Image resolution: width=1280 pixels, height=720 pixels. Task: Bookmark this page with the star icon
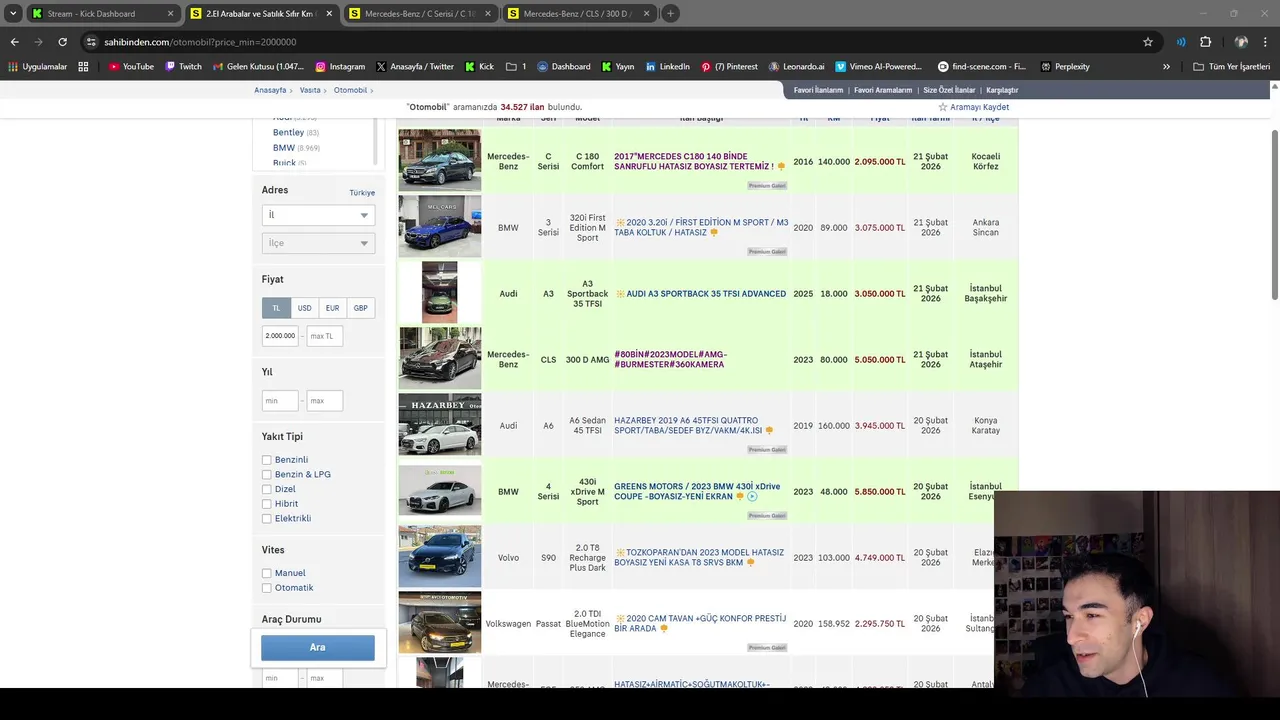coord(1148,42)
